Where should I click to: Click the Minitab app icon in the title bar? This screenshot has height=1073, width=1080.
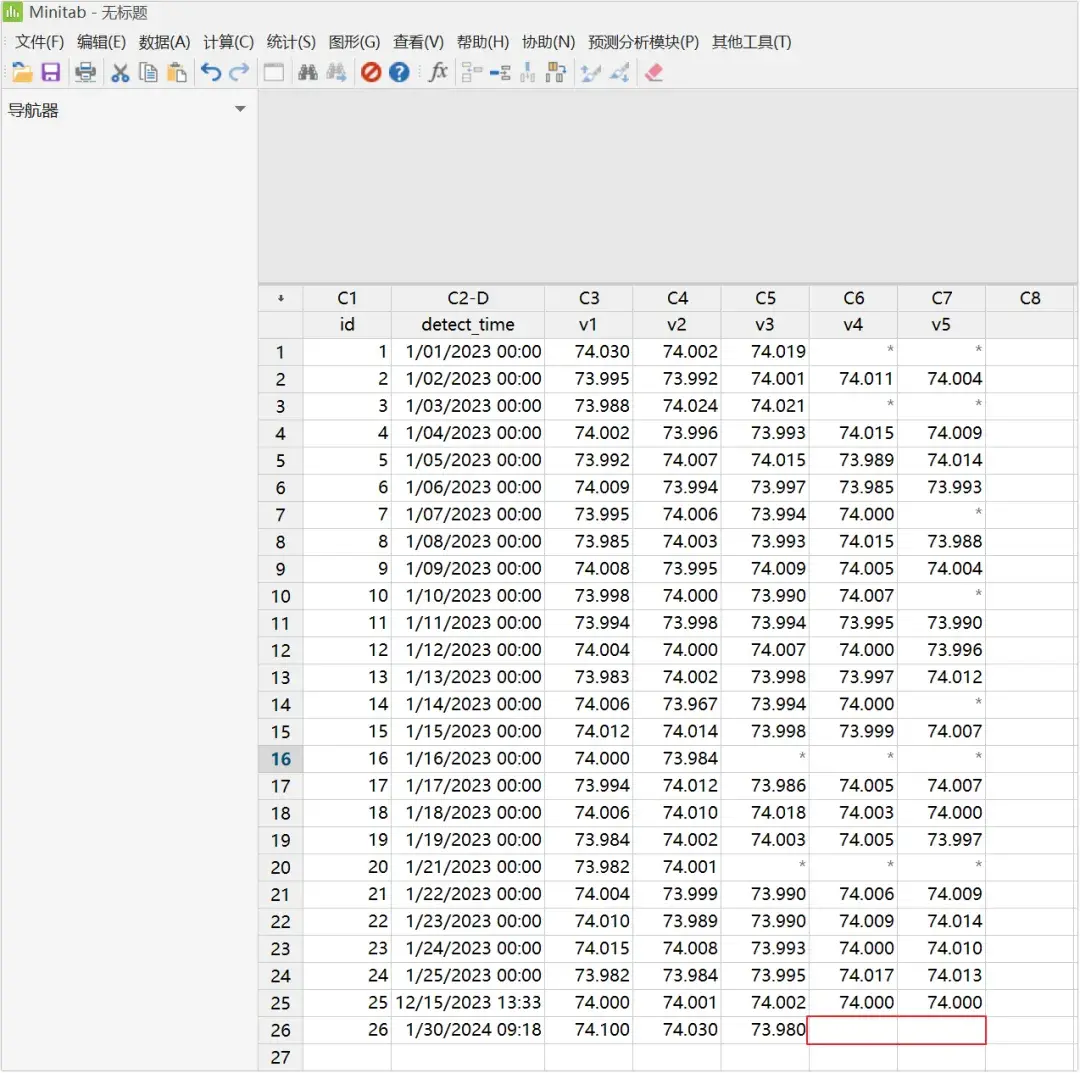coord(12,12)
